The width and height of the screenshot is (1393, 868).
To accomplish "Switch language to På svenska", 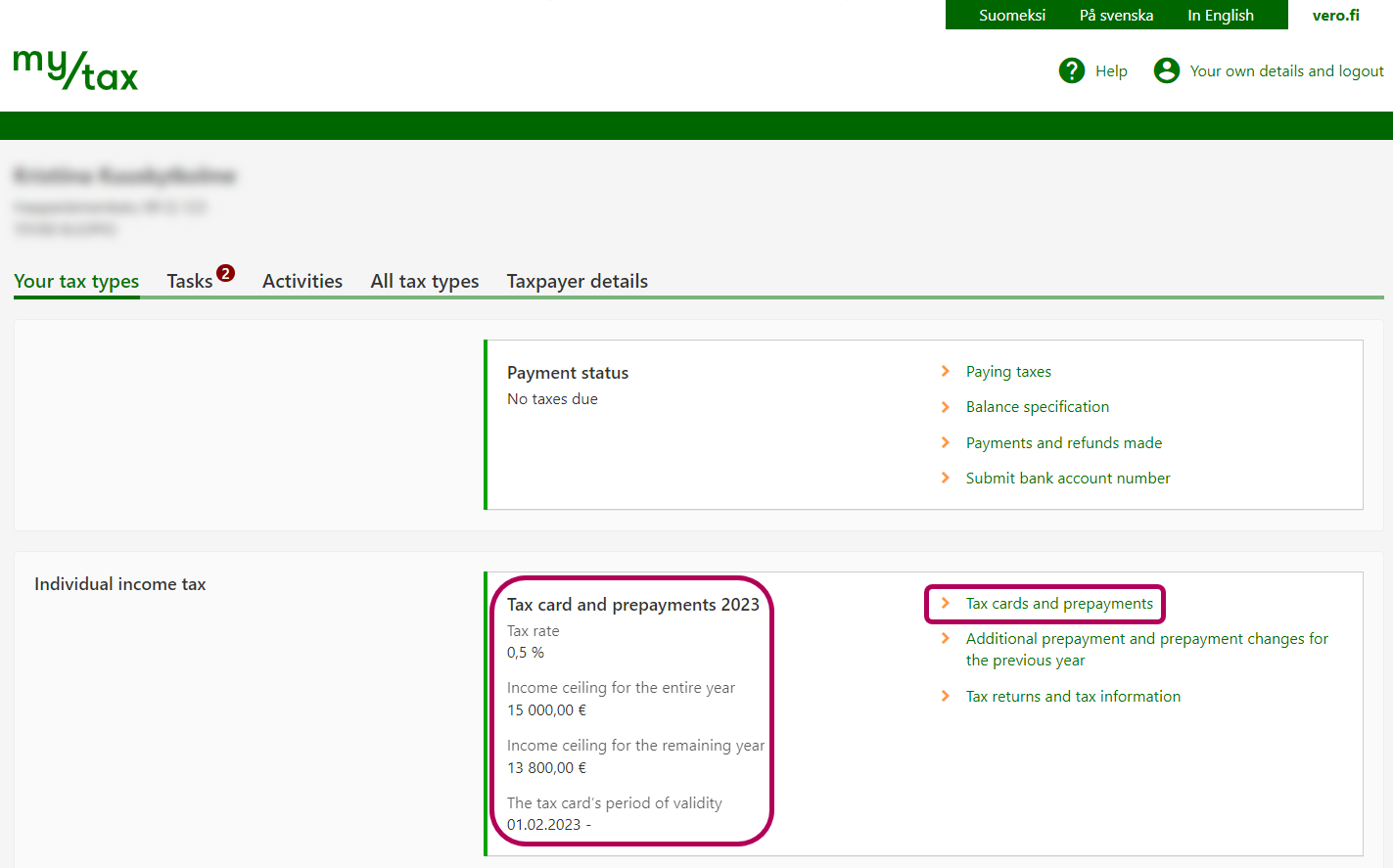I will point(1116,15).
